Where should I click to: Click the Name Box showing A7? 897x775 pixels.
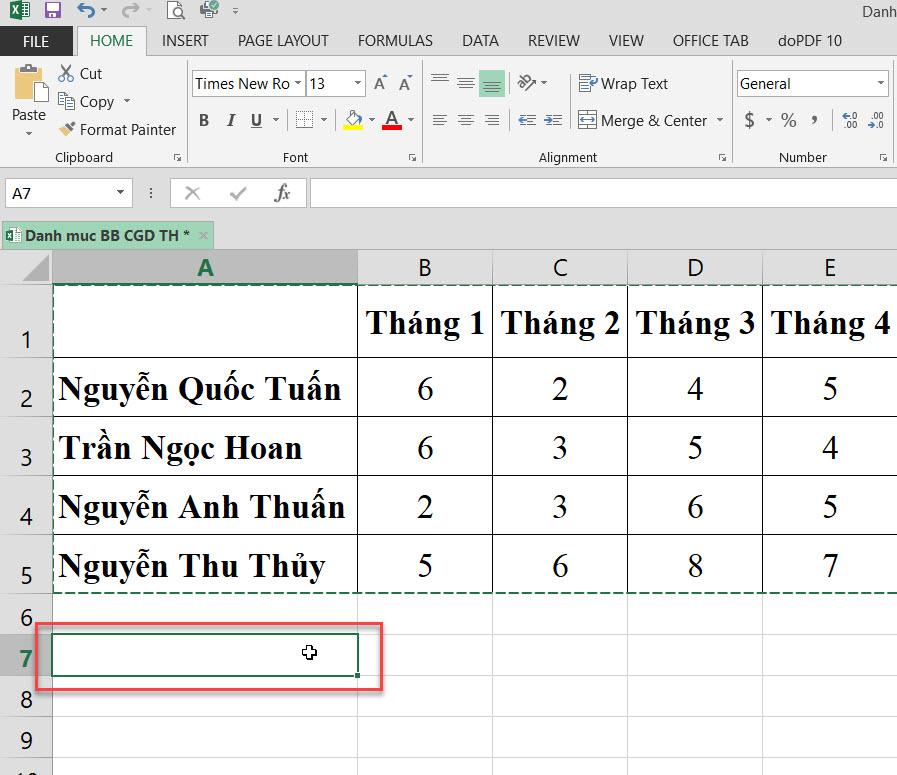click(60, 193)
